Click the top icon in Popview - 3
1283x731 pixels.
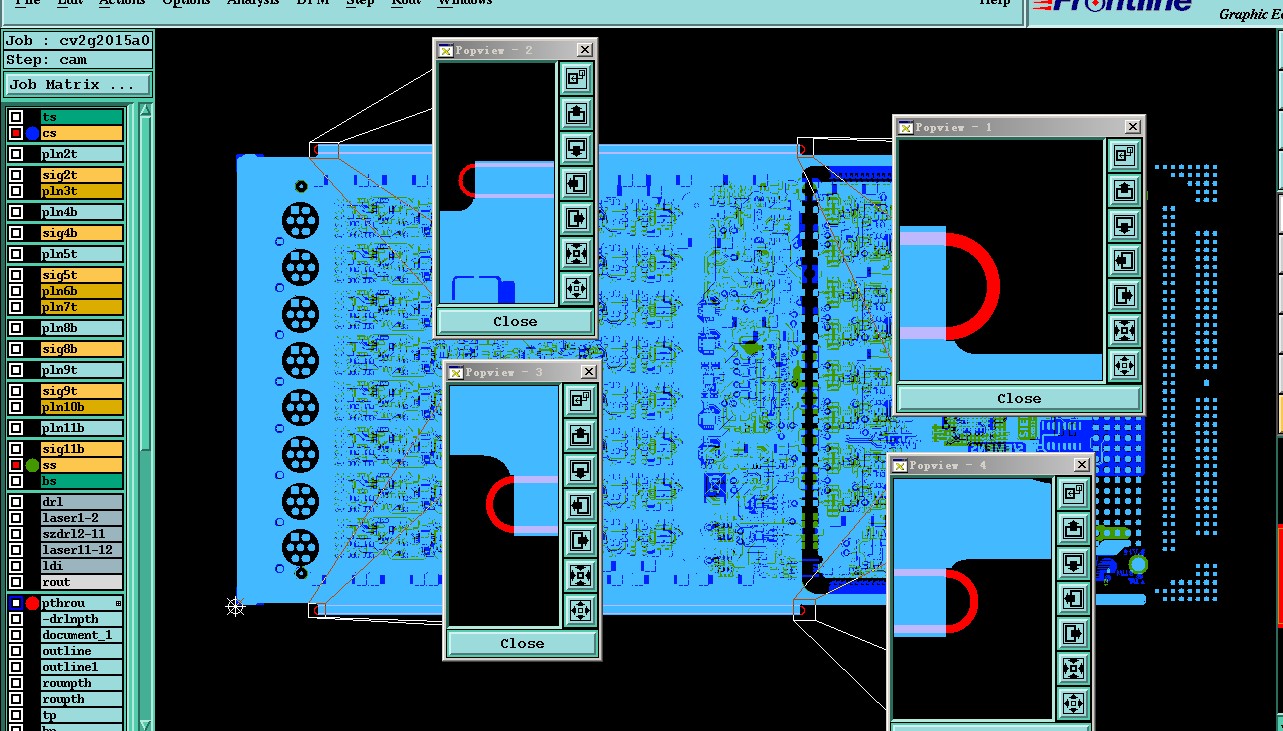click(580, 401)
